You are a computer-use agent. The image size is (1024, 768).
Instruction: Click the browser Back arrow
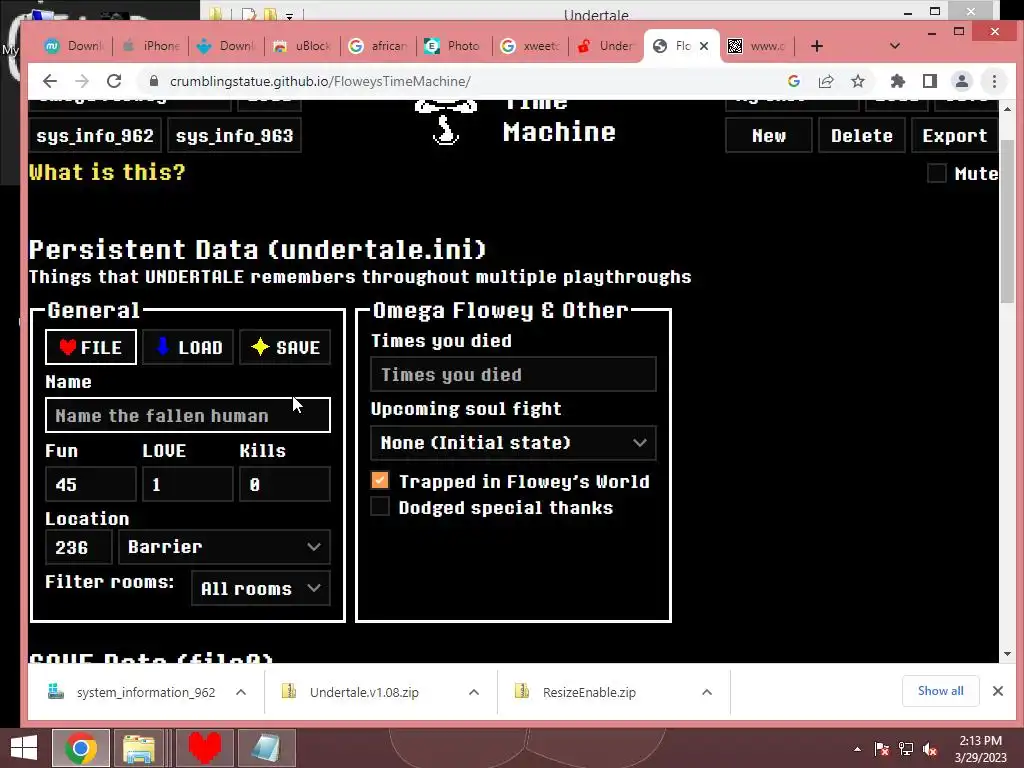[x=50, y=81]
